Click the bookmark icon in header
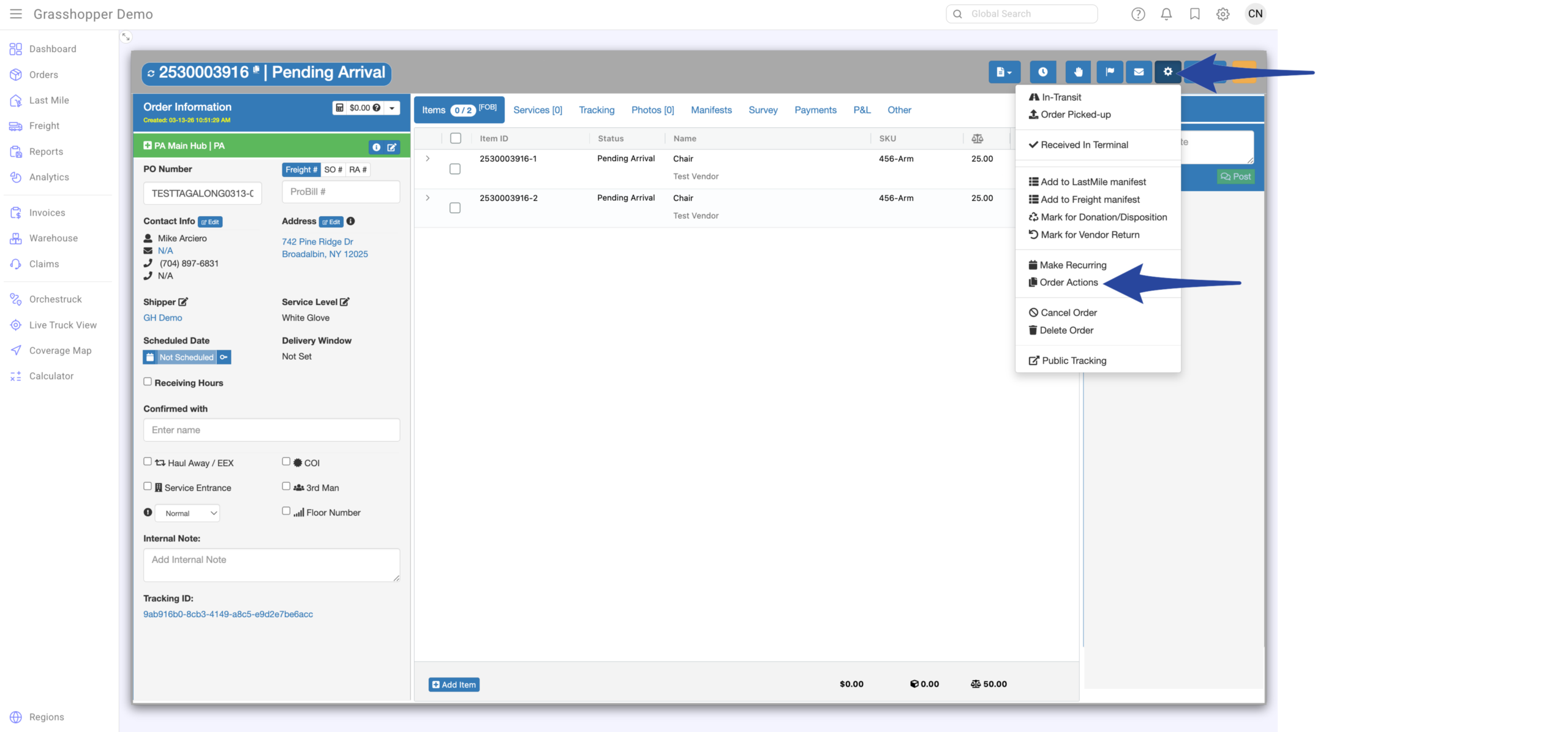This screenshot has height=732, width=1568. point(1194,14)
